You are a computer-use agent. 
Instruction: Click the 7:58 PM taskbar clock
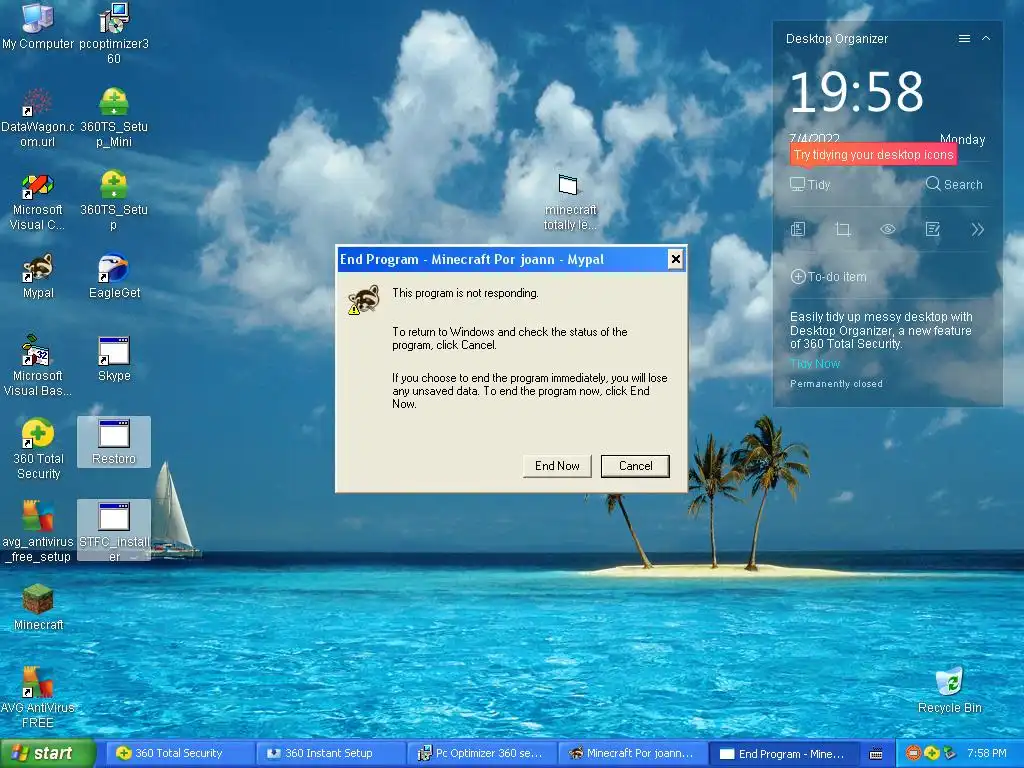point(987,754)
